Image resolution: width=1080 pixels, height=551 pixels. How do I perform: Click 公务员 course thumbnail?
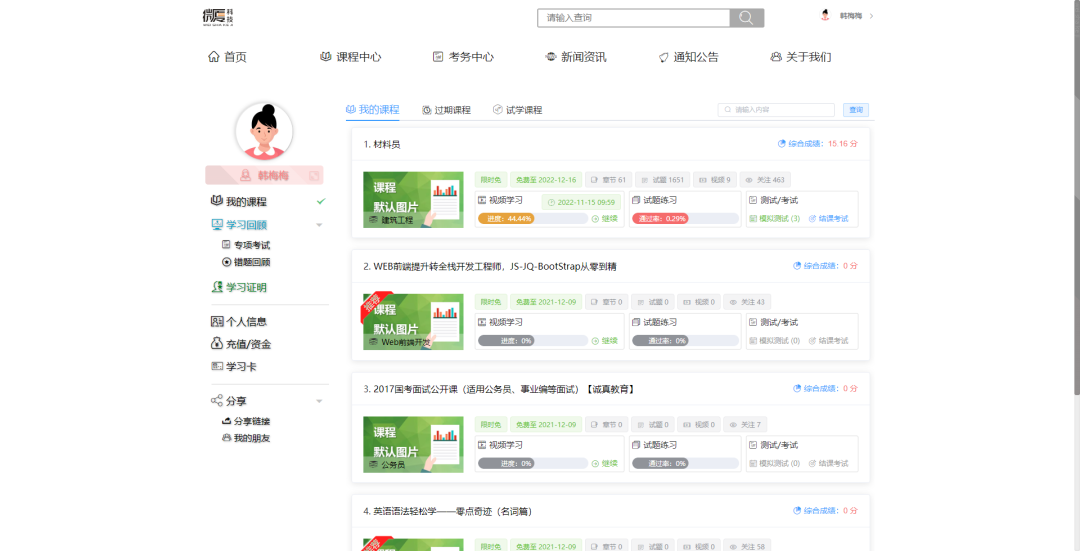pos(413,444)
